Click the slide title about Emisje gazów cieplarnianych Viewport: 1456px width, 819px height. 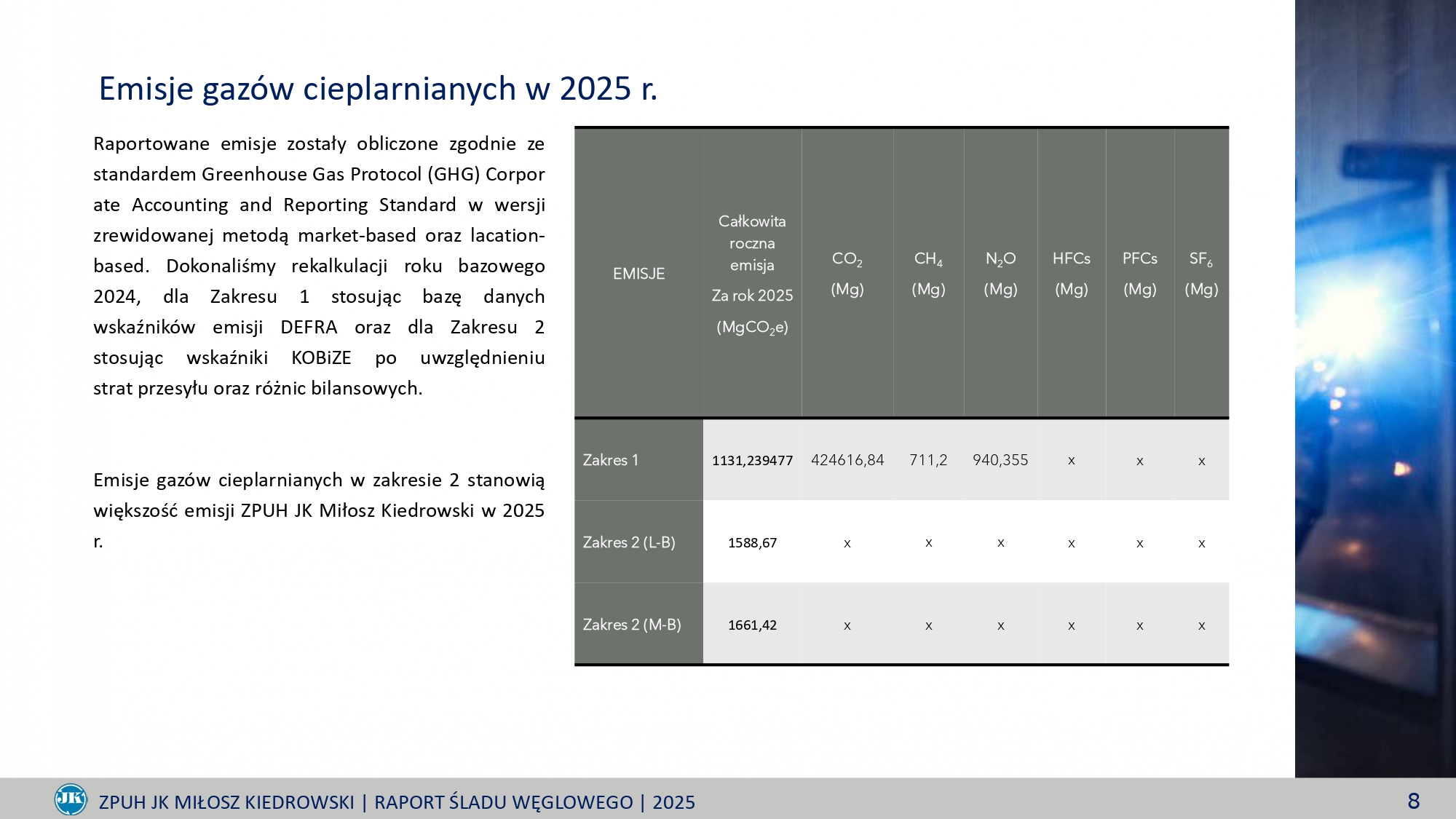(x=378, y=89)
